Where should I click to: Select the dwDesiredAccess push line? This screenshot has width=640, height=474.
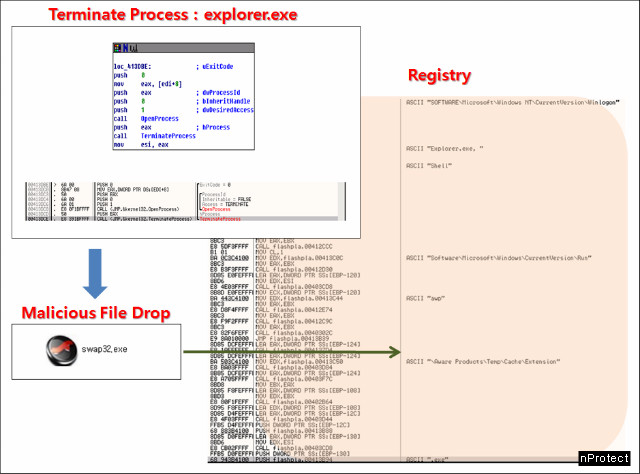183,110
